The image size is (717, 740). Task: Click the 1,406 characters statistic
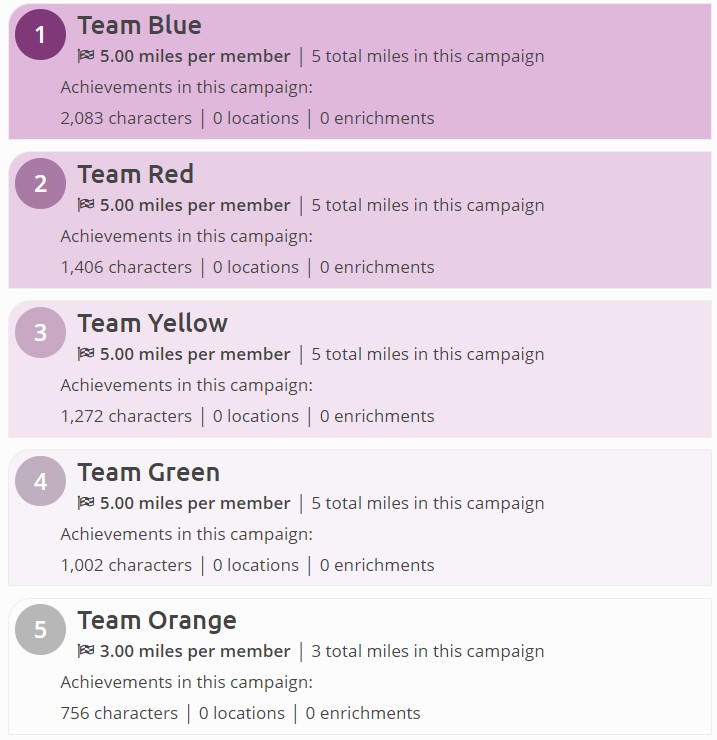(x=126, y=267)
